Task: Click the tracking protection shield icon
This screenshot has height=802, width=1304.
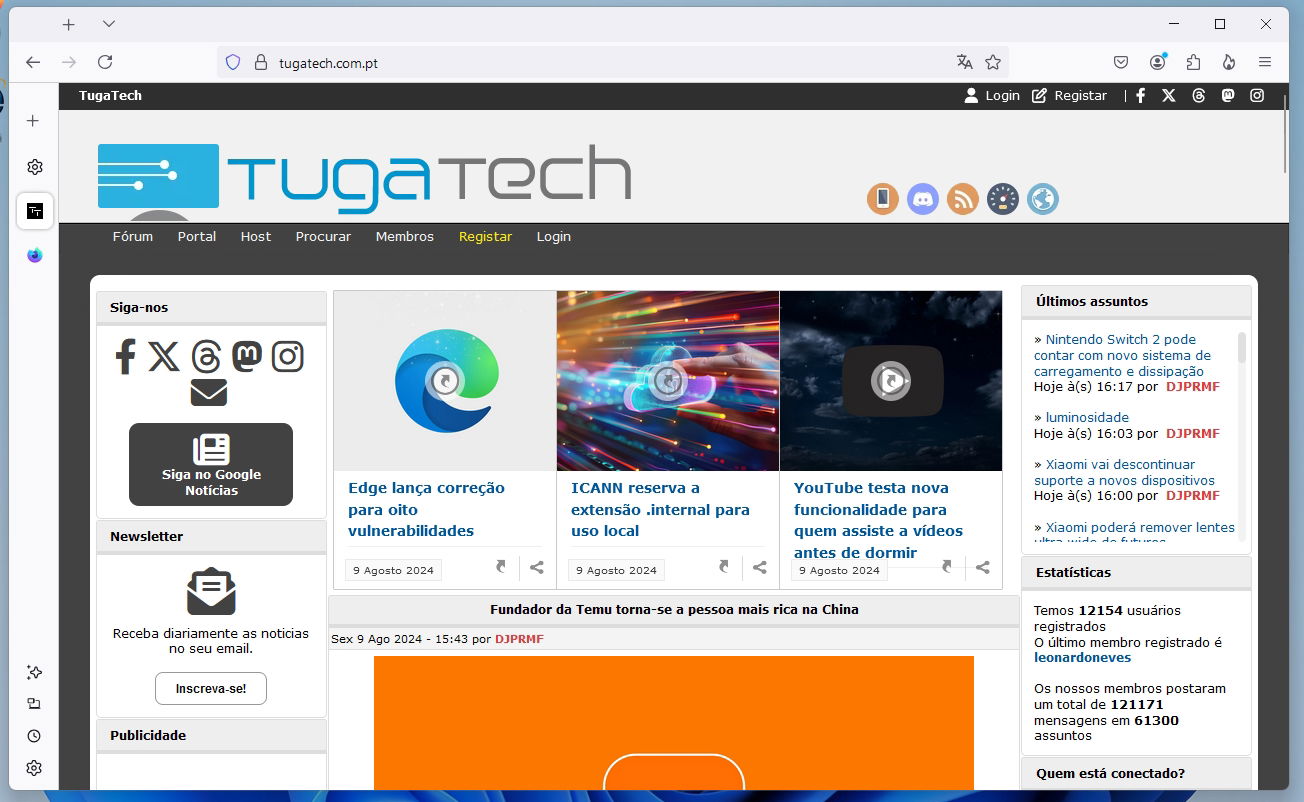Action: click(x=233, y=62)
